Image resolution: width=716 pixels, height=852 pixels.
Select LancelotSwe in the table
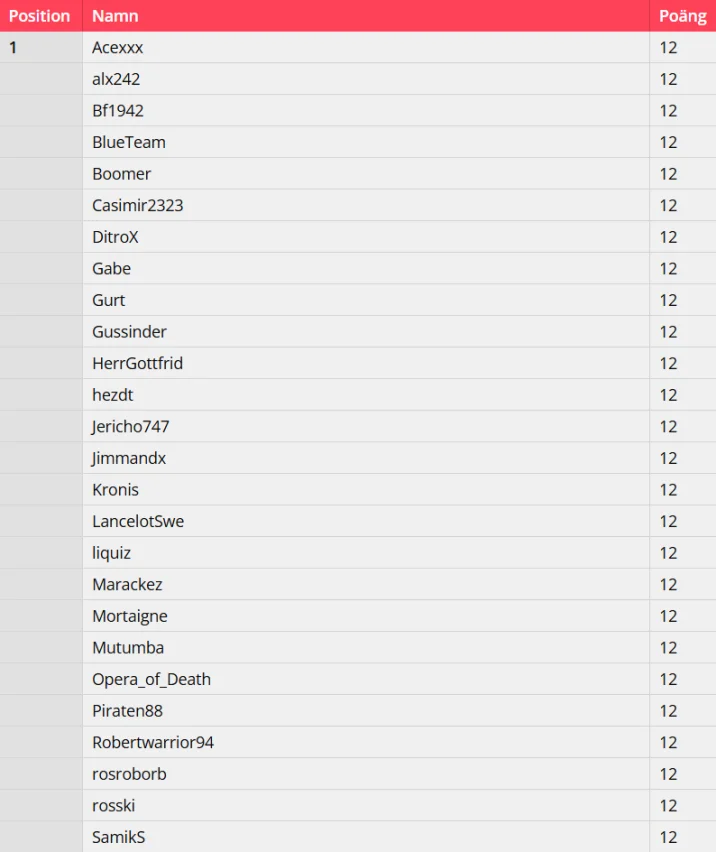[x=138, y=521]
